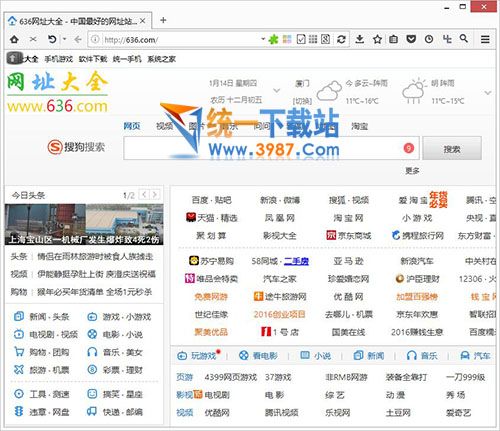Screen dimensions: 500x431
Task: Click the 旅游·机票 airplane icon
Action: coord(19,369)
